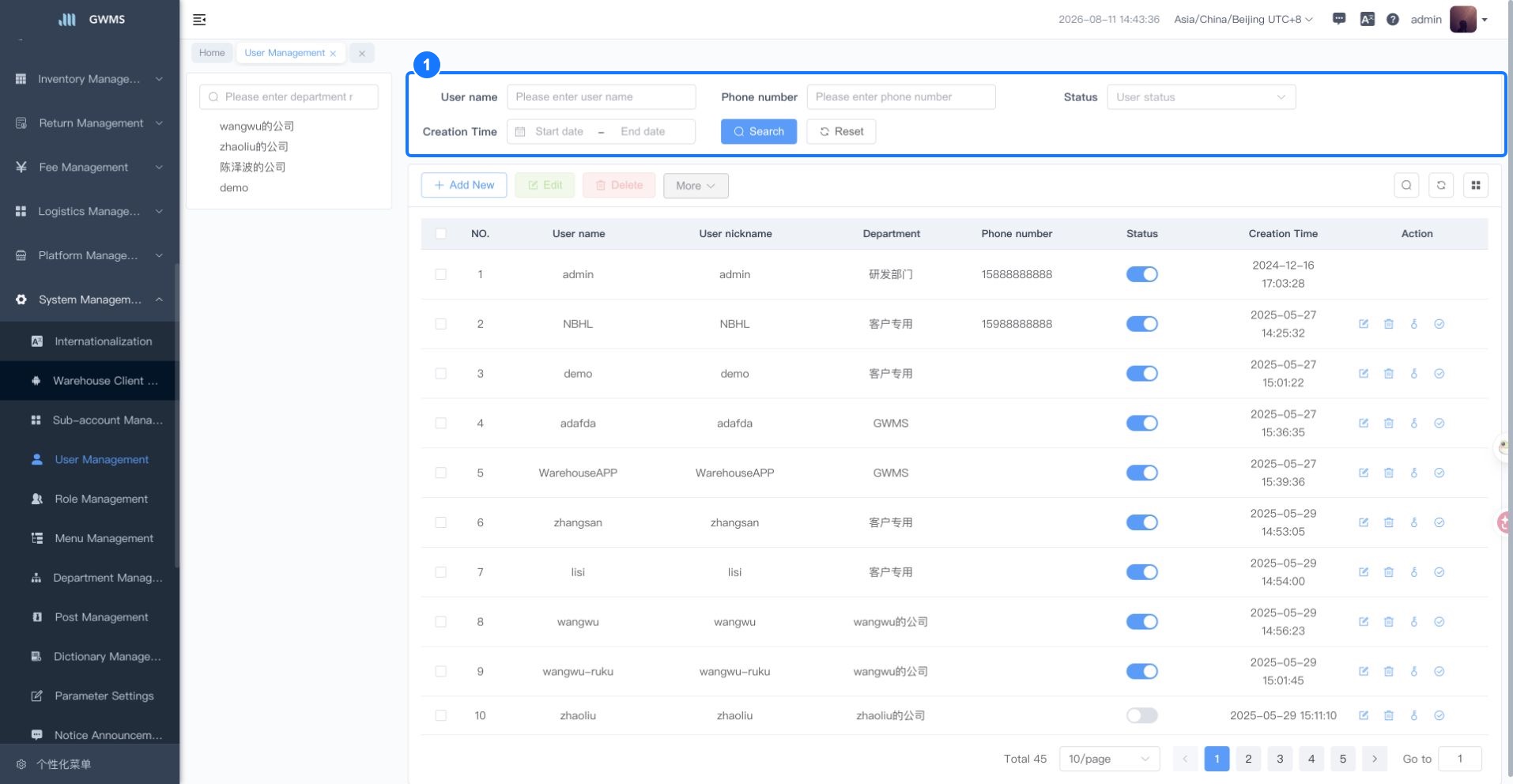Delete the zhaoliu user row
Viewport: 1513px width, 784px height.
click(x=1389, y=715)
